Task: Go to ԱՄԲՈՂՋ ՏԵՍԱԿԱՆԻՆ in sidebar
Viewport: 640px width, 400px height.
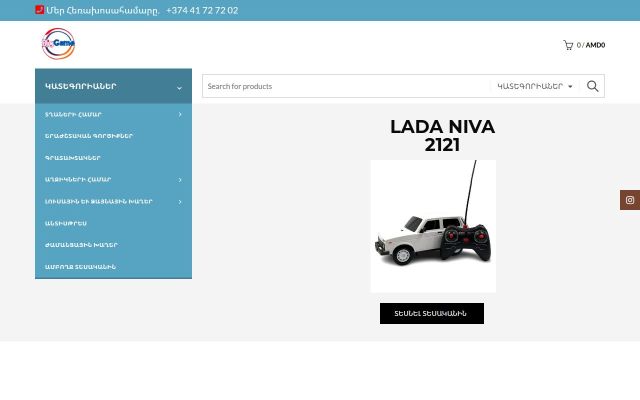Action: (x=80, y=267)
